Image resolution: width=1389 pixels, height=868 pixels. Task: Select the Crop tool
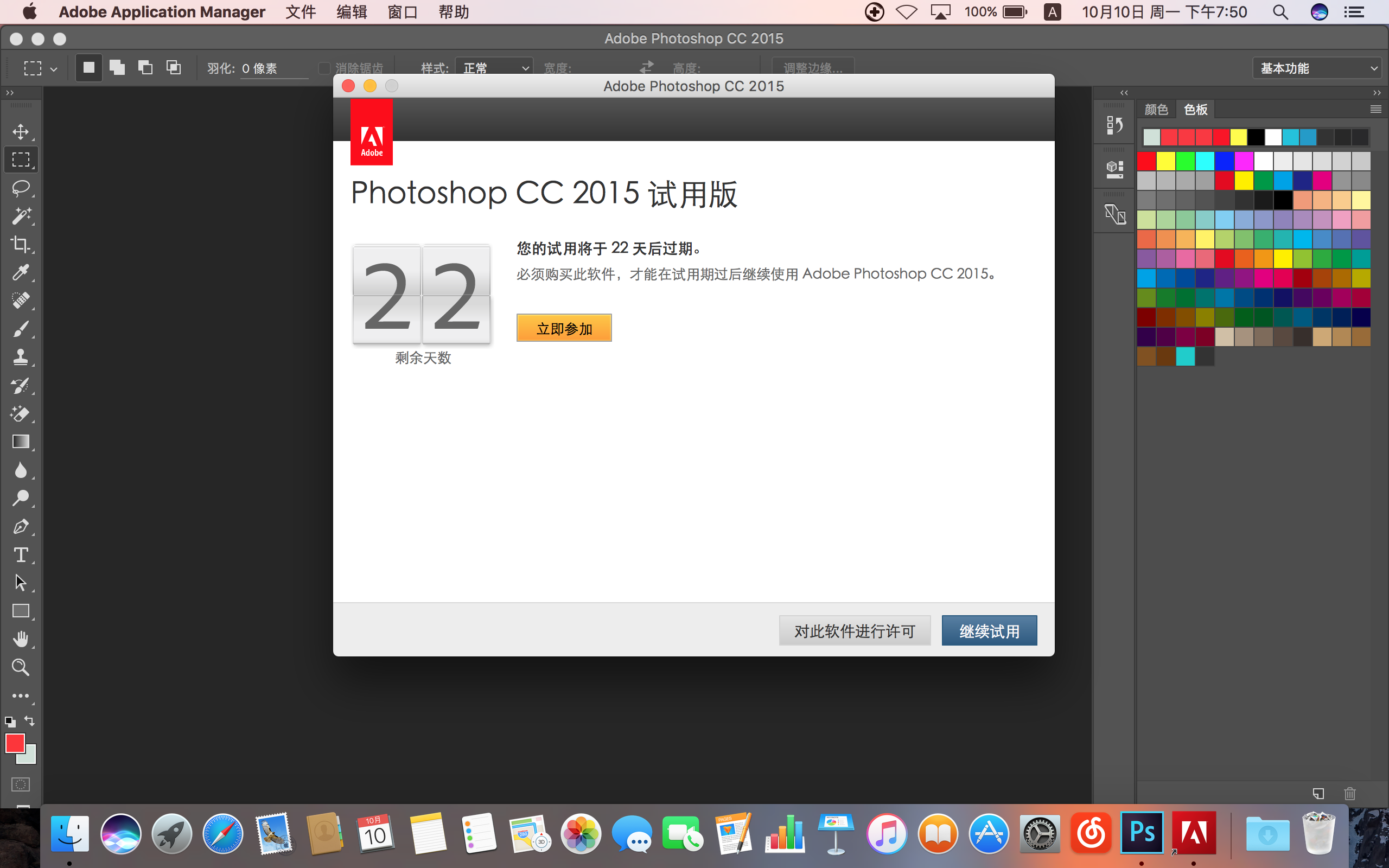[x=21, y=244]
